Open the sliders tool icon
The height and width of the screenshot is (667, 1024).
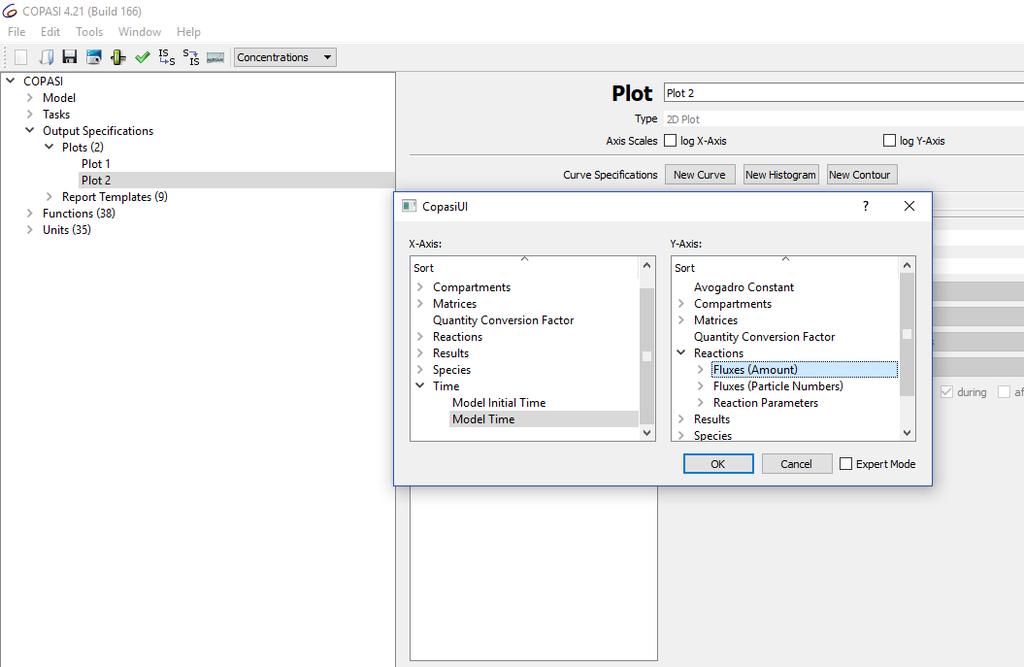[118, 57]
